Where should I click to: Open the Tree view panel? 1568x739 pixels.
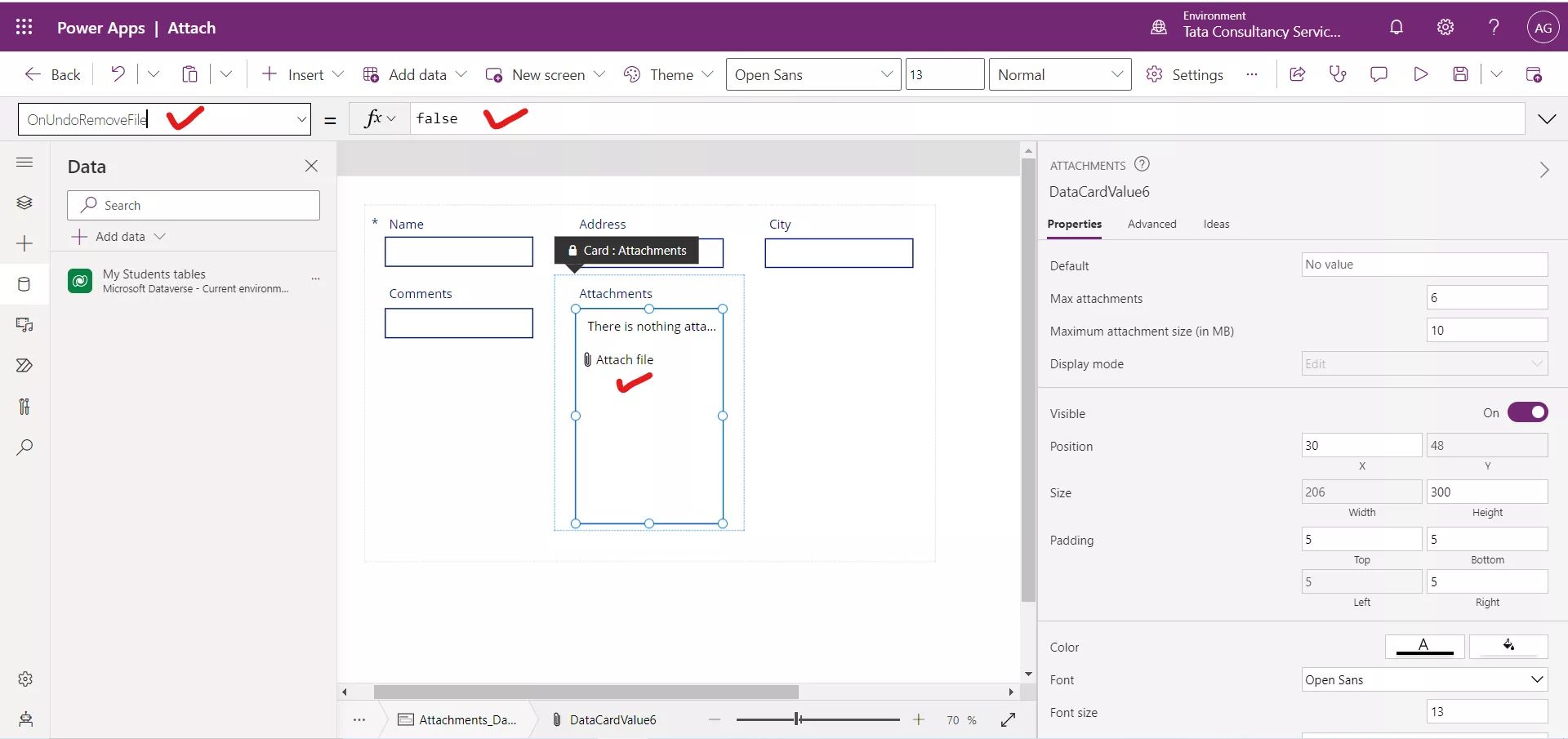click(x=24, y=203)
